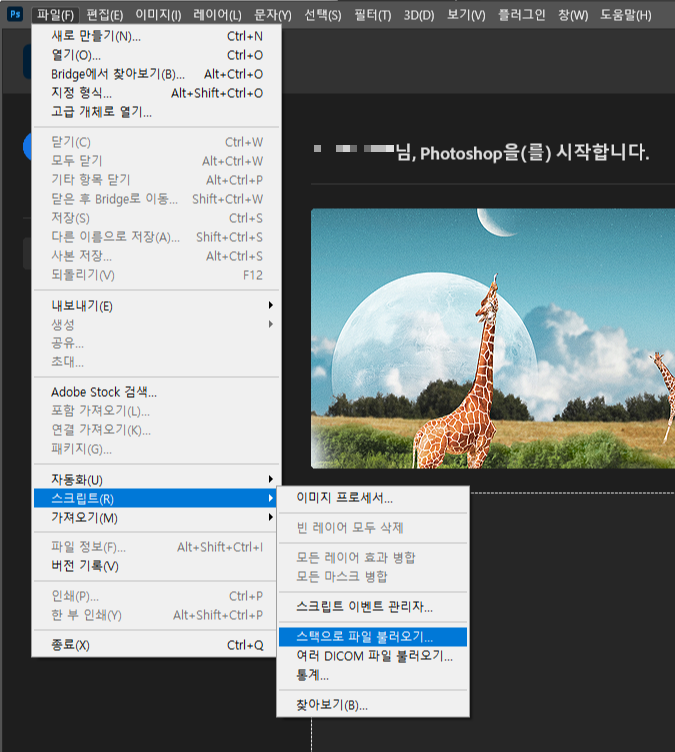The image size is (675, 752).
Task: Open the 문자(Y) menu
Action: click(x=273, y=15)
